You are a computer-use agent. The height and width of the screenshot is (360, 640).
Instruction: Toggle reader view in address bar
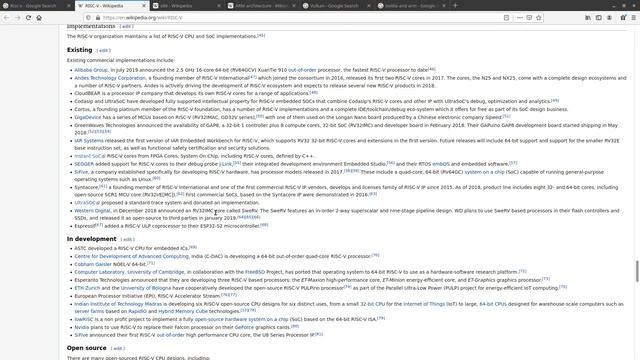[506, 18]
